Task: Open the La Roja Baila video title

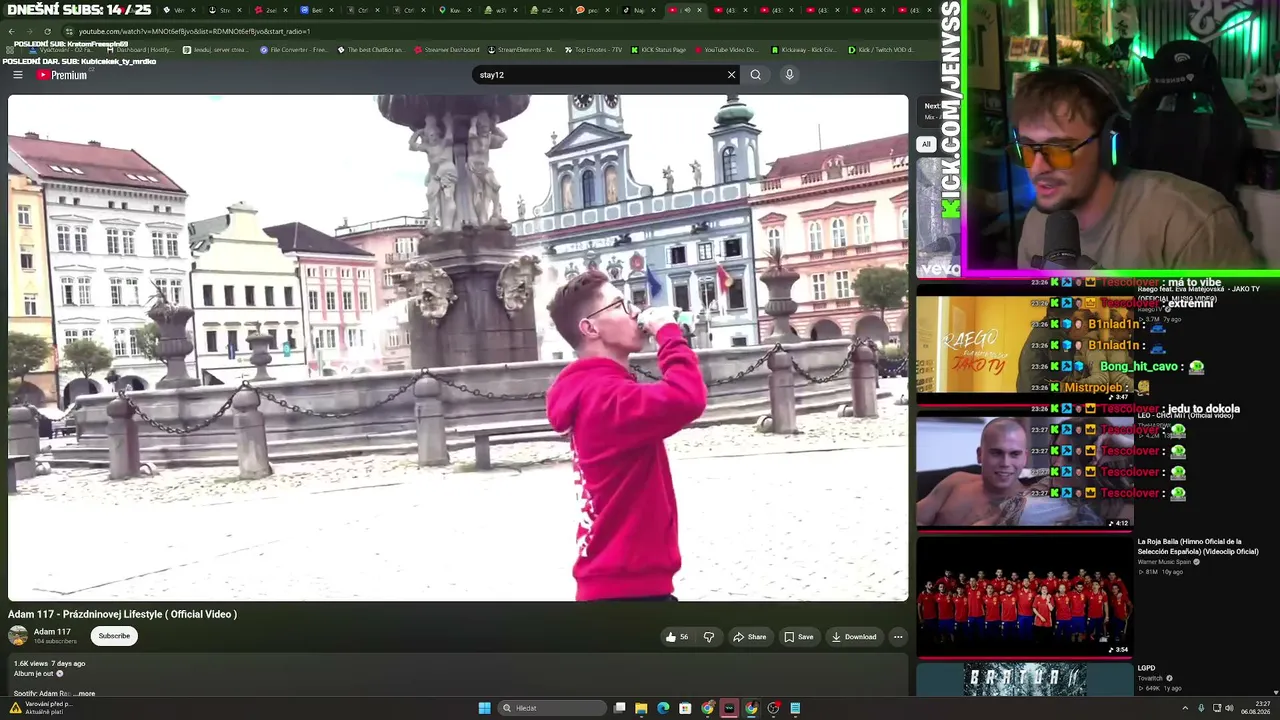Action: [1198, 547]
